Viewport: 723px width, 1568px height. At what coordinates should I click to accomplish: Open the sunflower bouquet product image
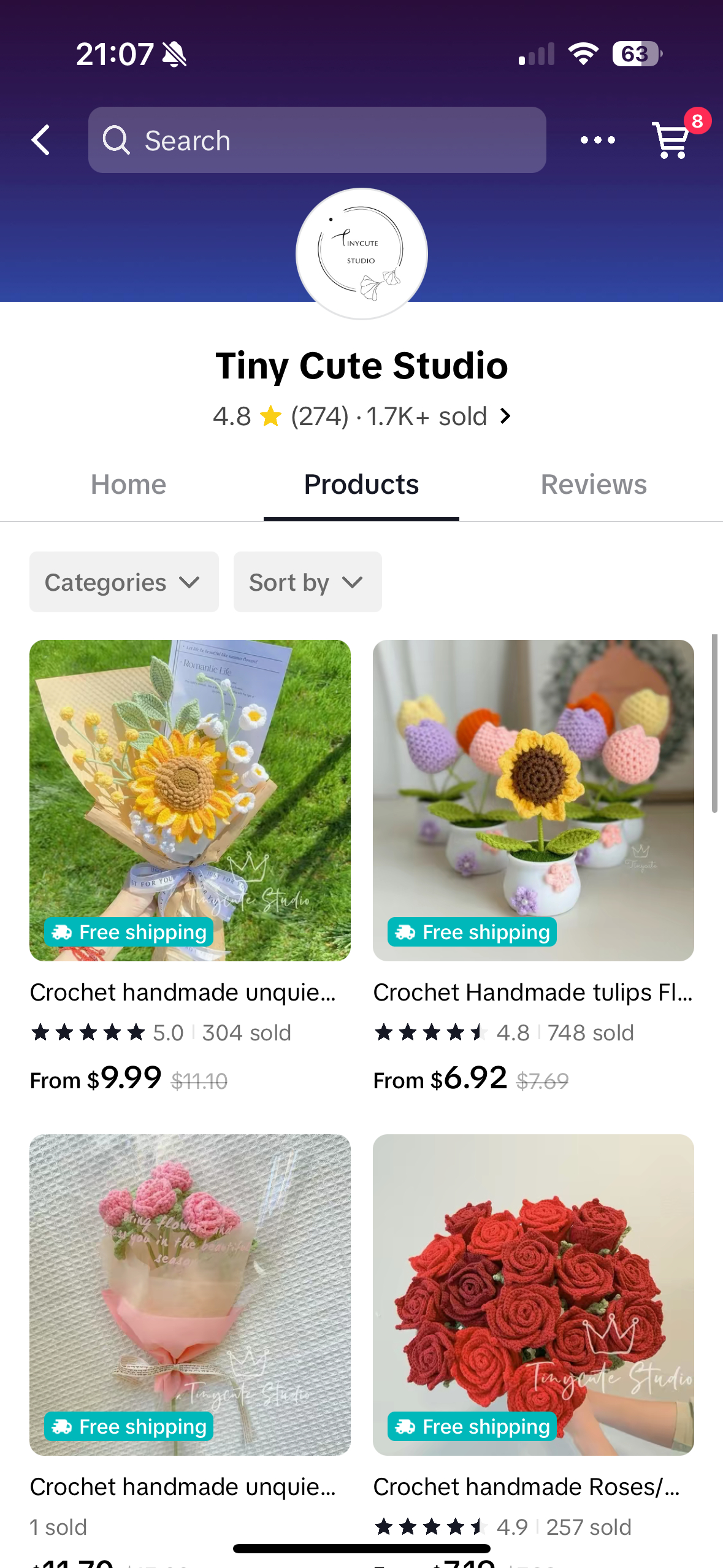(190, 779)
